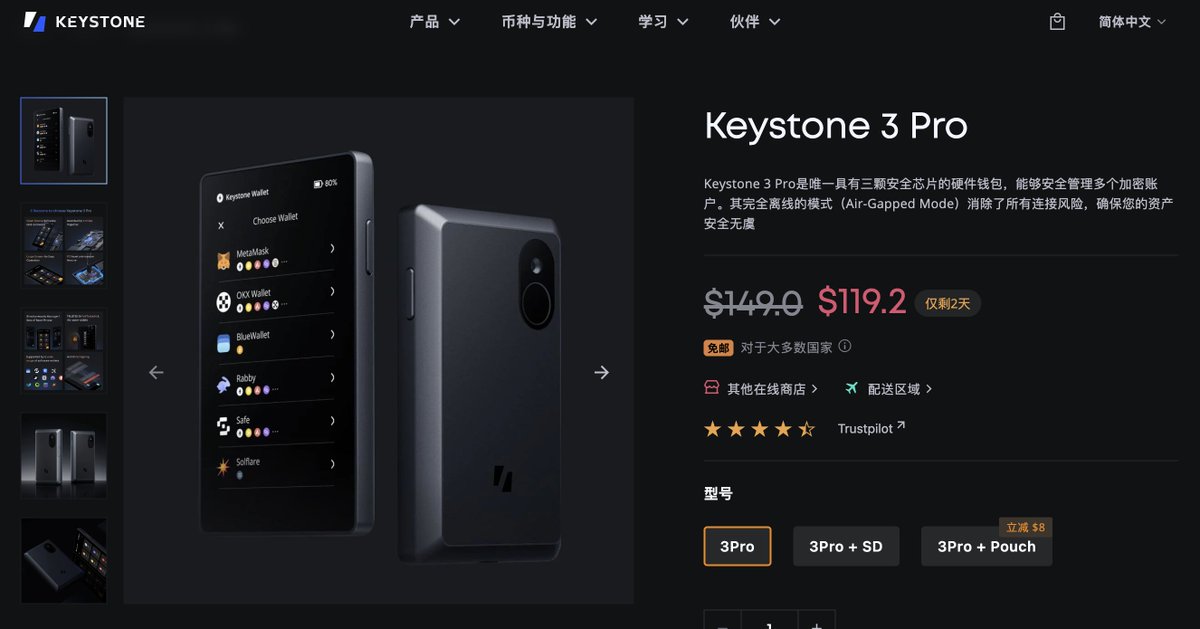Select the 3Pro model option
Screen dimensions: 1200x629
coord(737,546)
